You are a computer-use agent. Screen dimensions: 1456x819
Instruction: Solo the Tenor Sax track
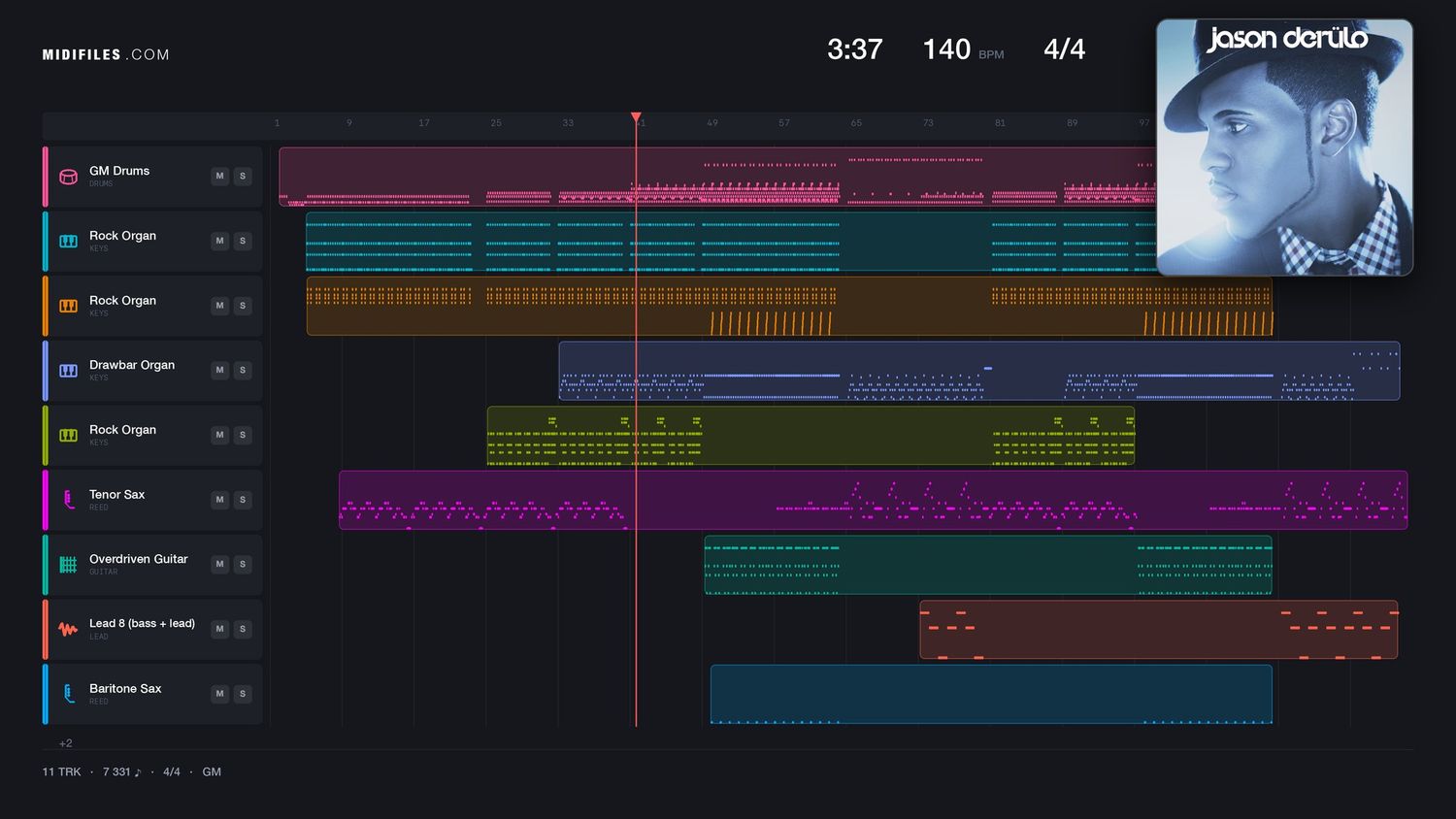coord(243,500)
